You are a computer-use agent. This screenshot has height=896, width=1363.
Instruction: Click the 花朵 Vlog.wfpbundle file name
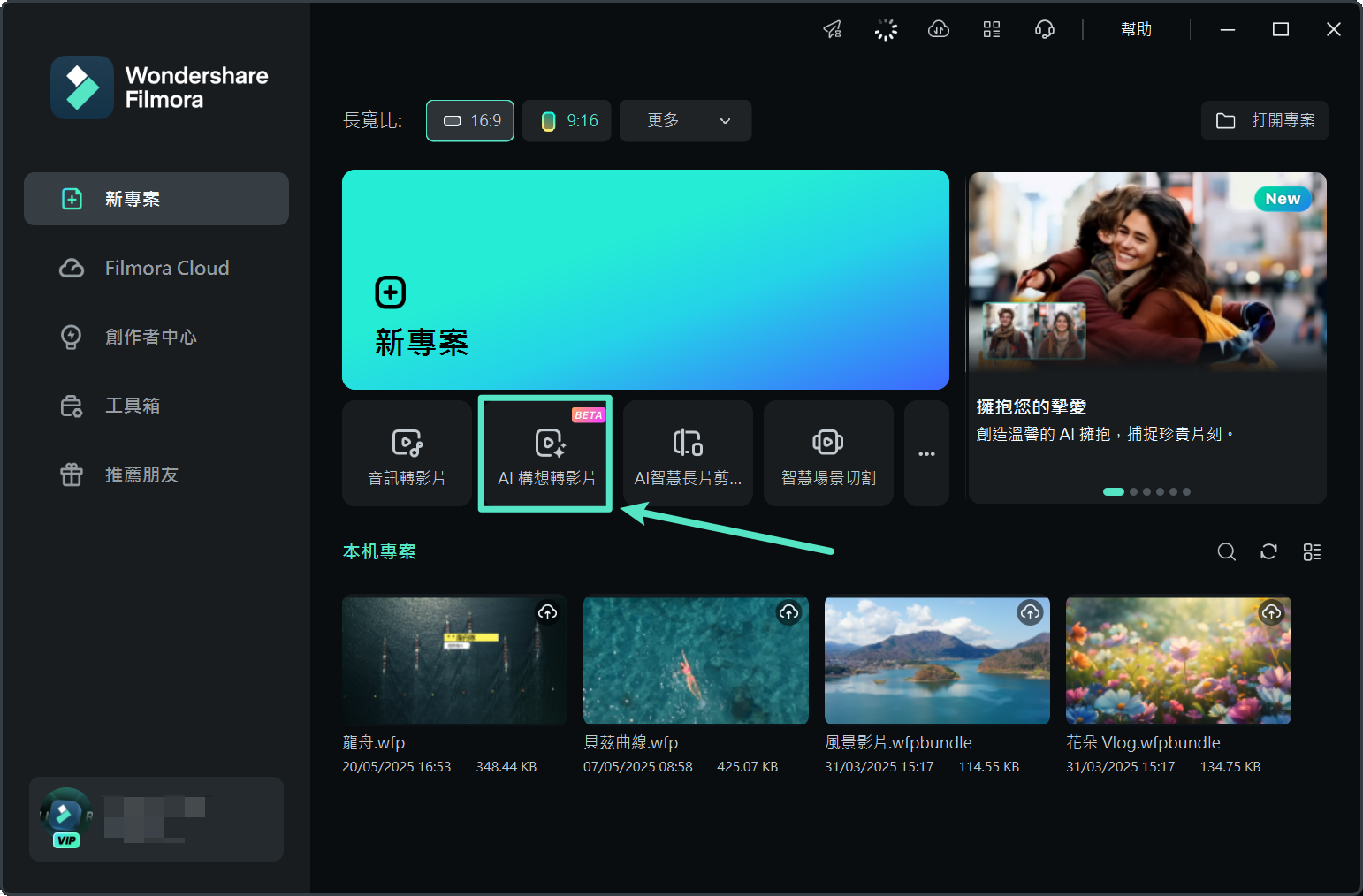[1143, 742]
